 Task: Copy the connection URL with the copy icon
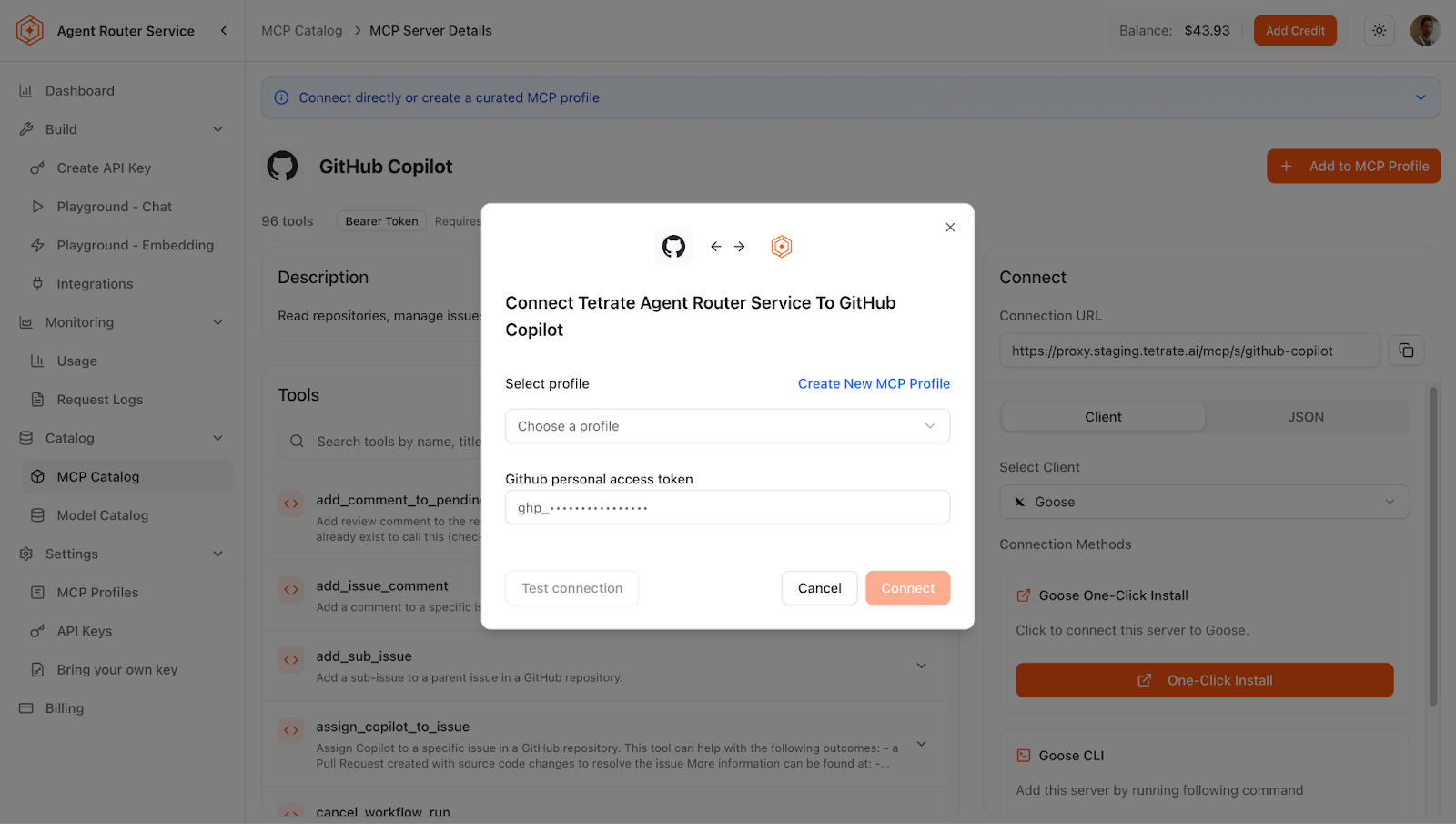coord(1406,351)
